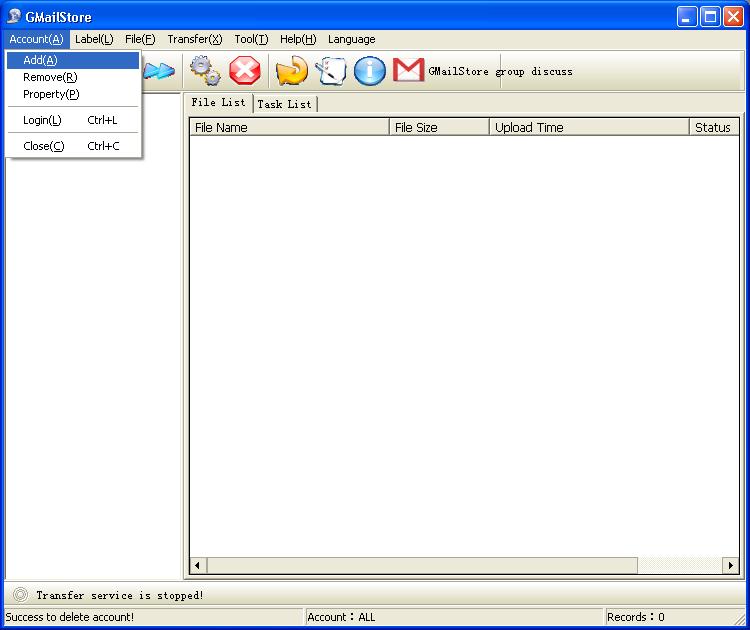750x630 pixels.
Task: Click the yellow curved arrow icon
Action: [x=291, y=70]
